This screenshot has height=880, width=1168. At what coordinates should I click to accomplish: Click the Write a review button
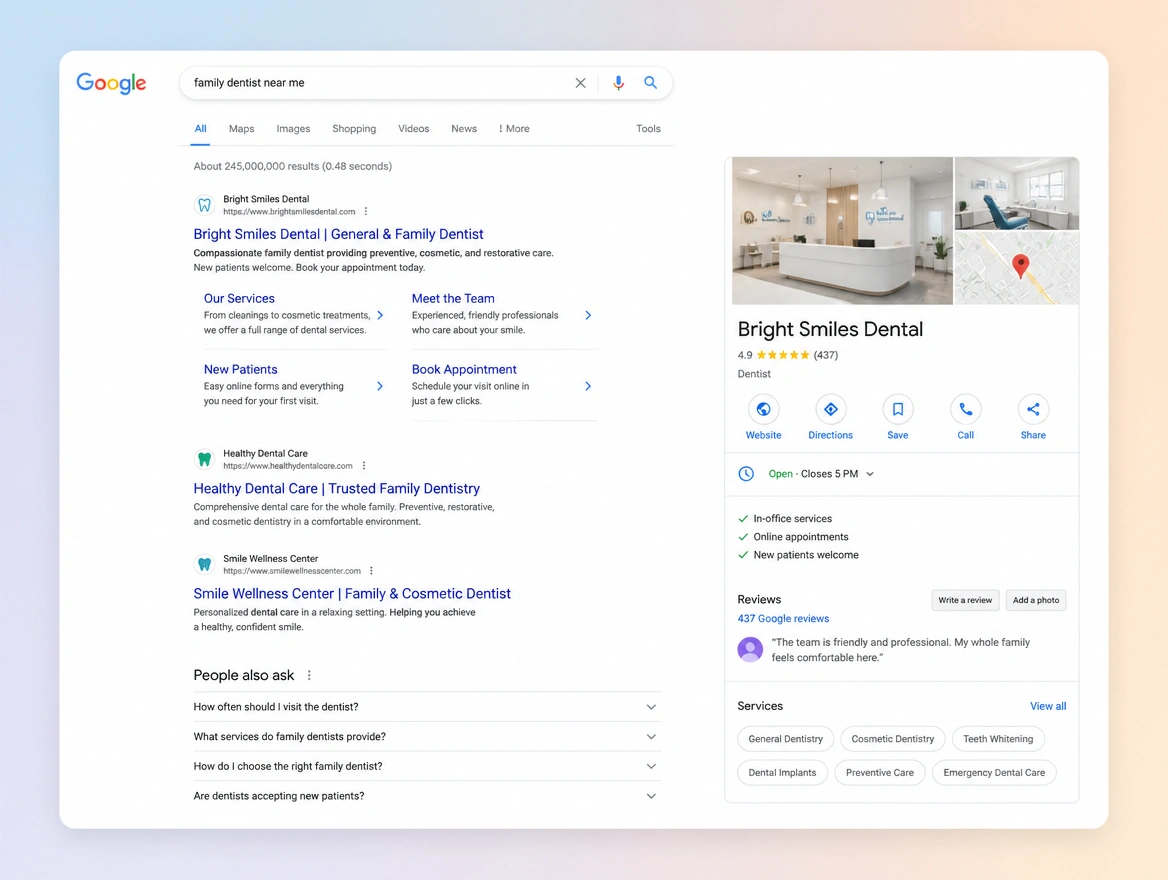coord(965,601)
